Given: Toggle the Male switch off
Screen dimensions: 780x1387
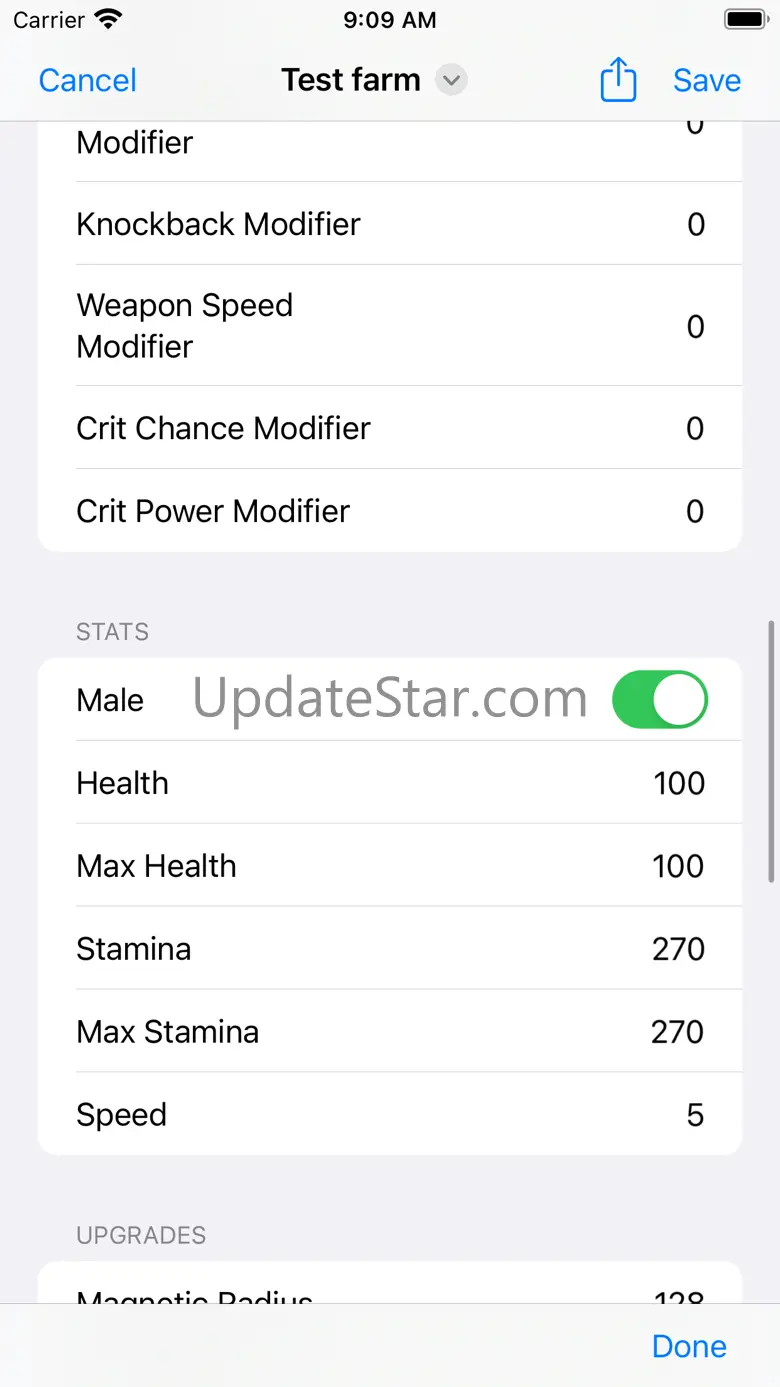Looking at the screenshot, I should pyautogui.click(x=659, y=700).
